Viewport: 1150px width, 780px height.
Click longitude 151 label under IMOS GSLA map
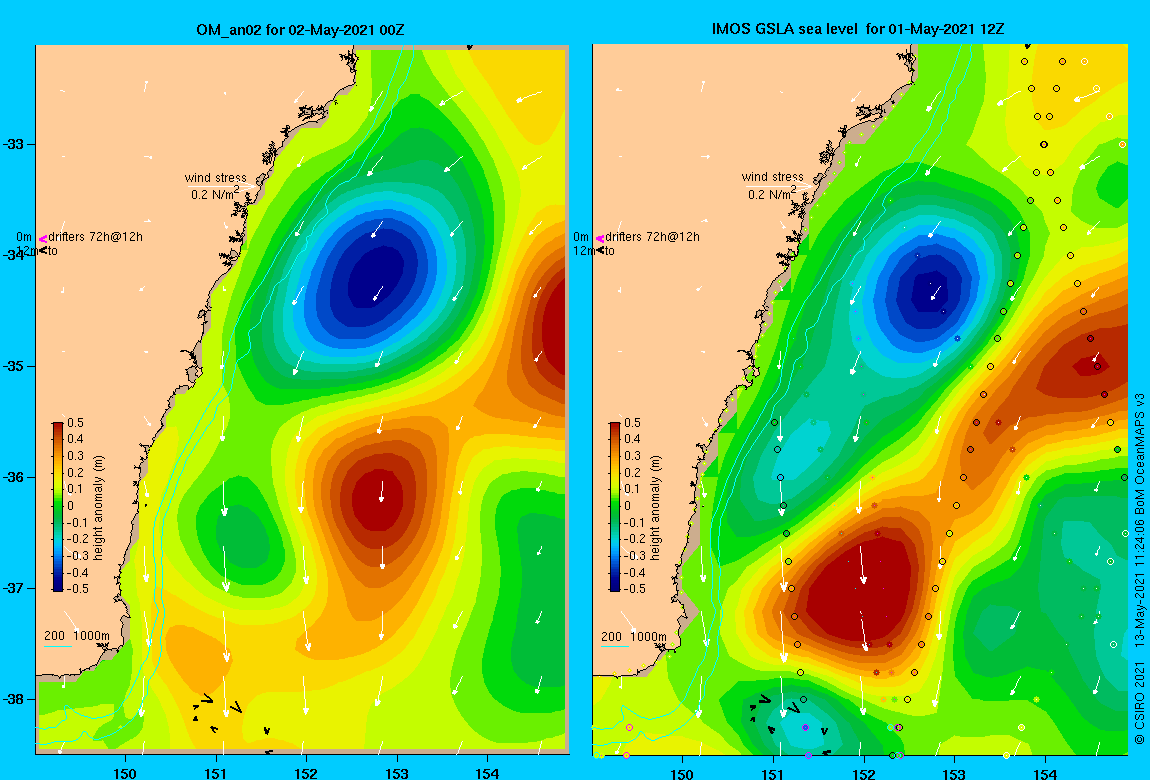(x=773, y=773)
